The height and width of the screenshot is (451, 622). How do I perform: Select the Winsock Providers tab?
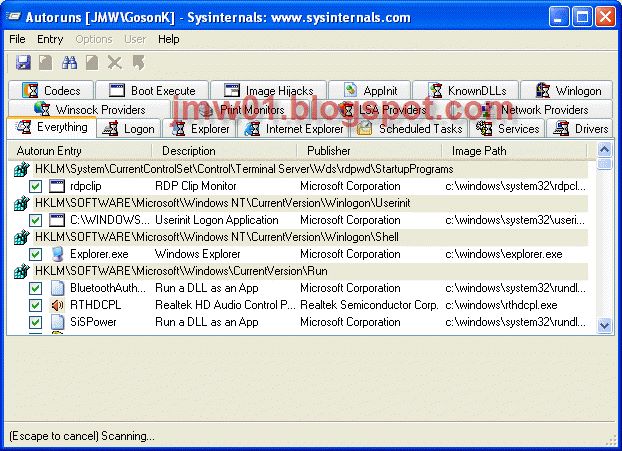(89, 109)
